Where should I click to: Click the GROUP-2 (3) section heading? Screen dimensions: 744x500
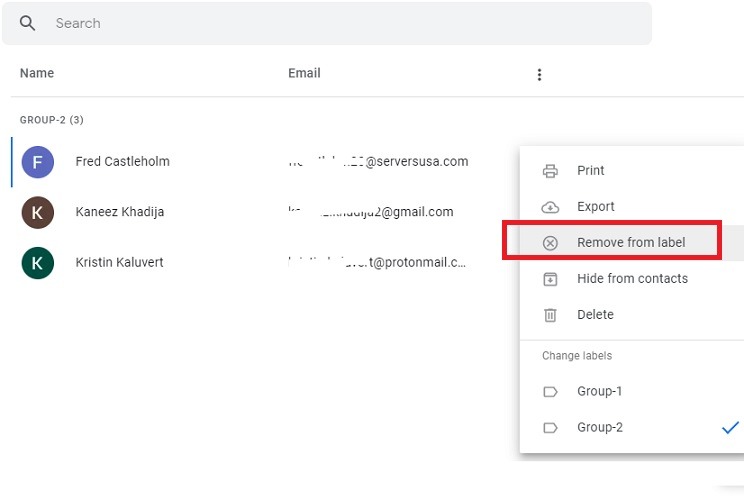(52, 120)
